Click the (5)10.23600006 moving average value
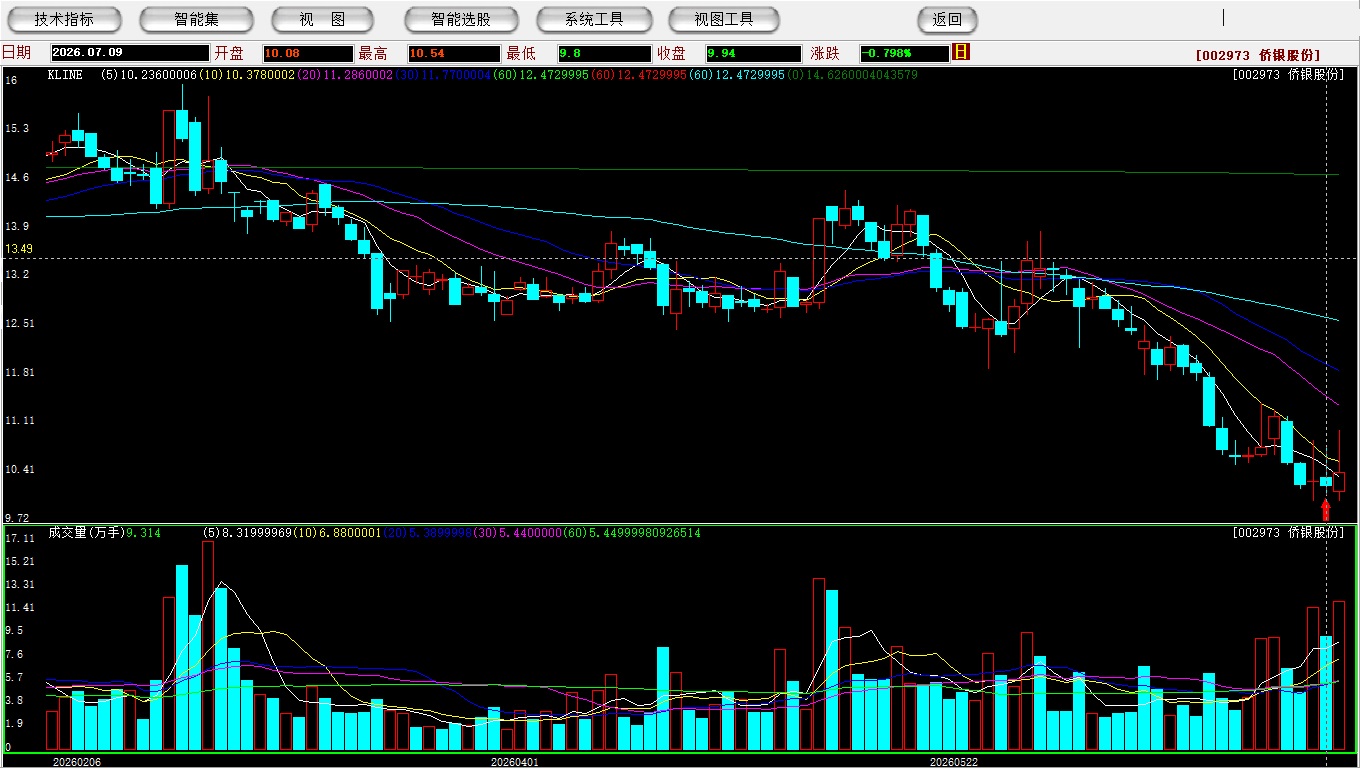Screen dimensions: 1360x768 point(147,75)
